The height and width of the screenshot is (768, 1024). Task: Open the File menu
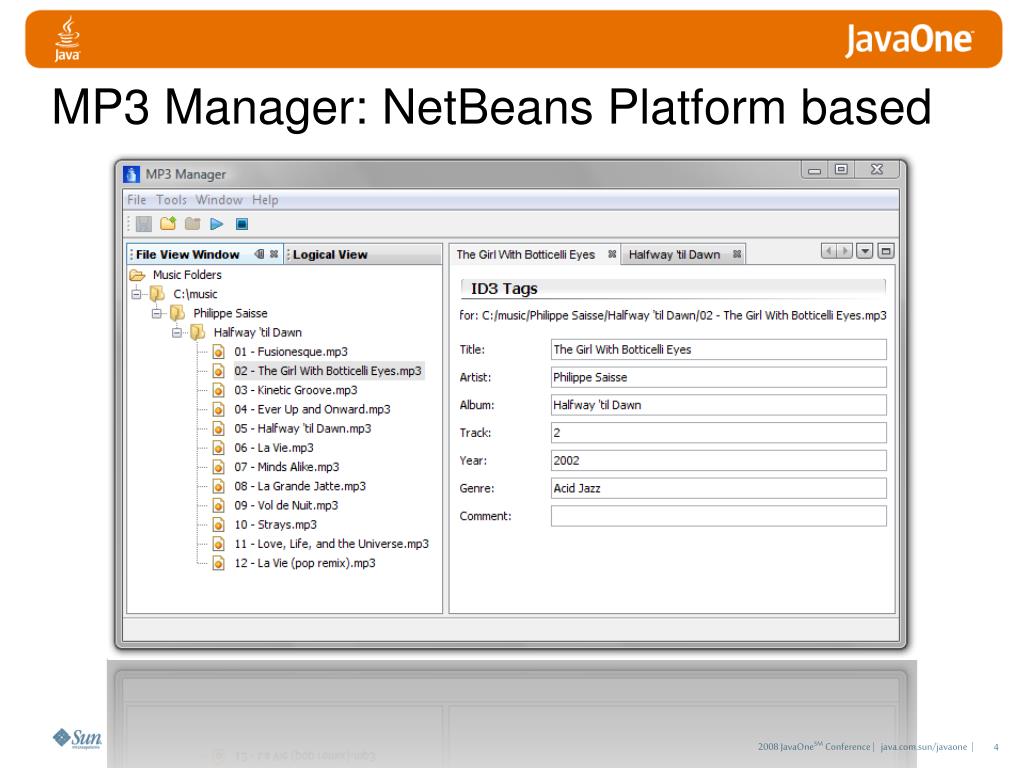[136, 200]
